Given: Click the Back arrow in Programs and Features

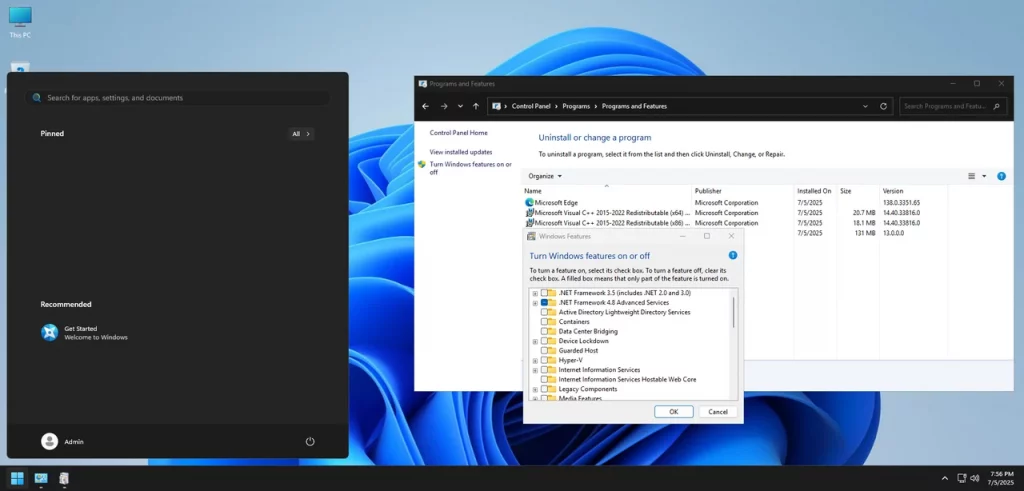Looking at the screenshot, I should 426,106.
